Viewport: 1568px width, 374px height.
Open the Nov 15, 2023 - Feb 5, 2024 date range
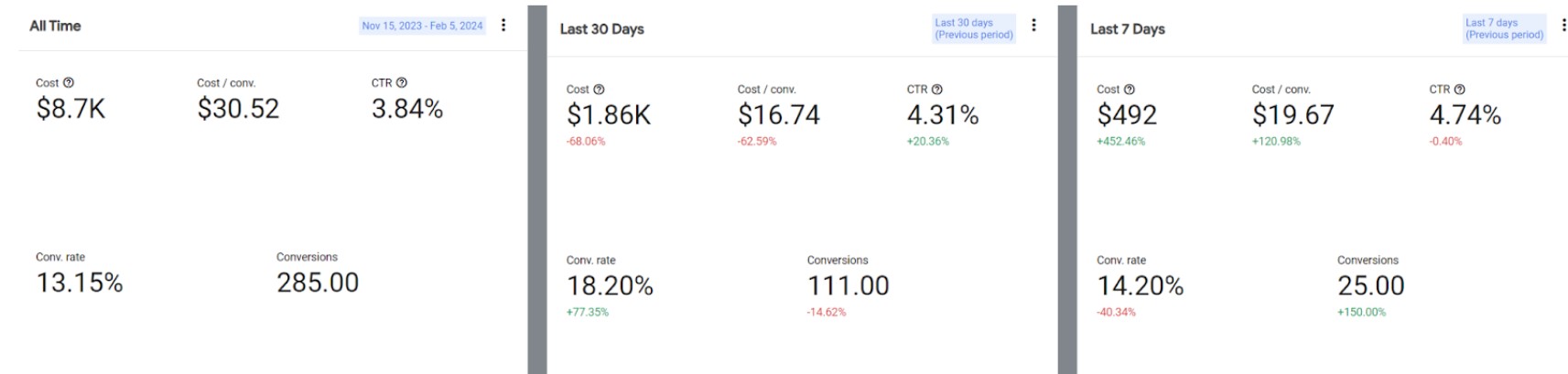click(x=422, y=26)
